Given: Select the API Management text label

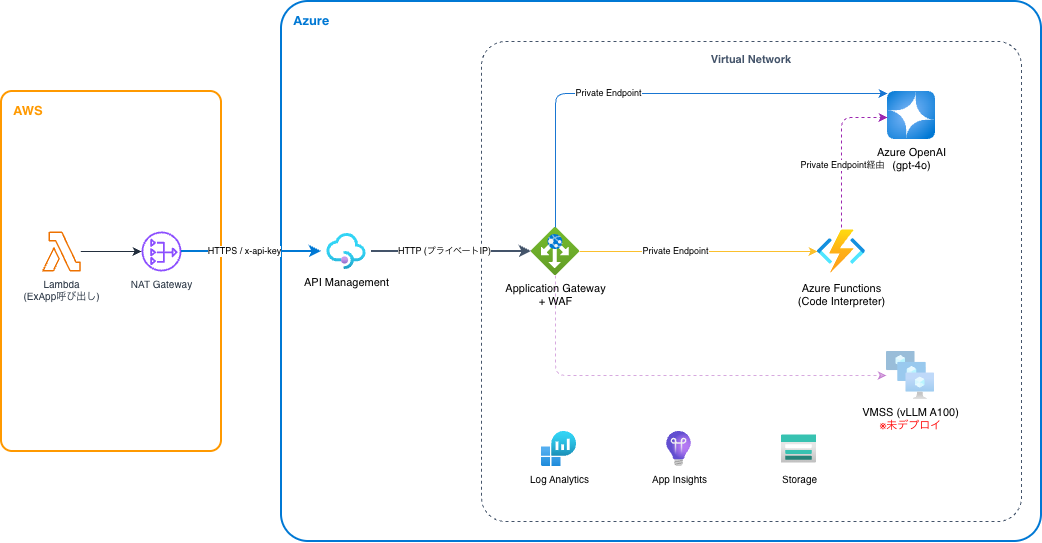Looking at the screenshot, I should [x=346, y=282].
